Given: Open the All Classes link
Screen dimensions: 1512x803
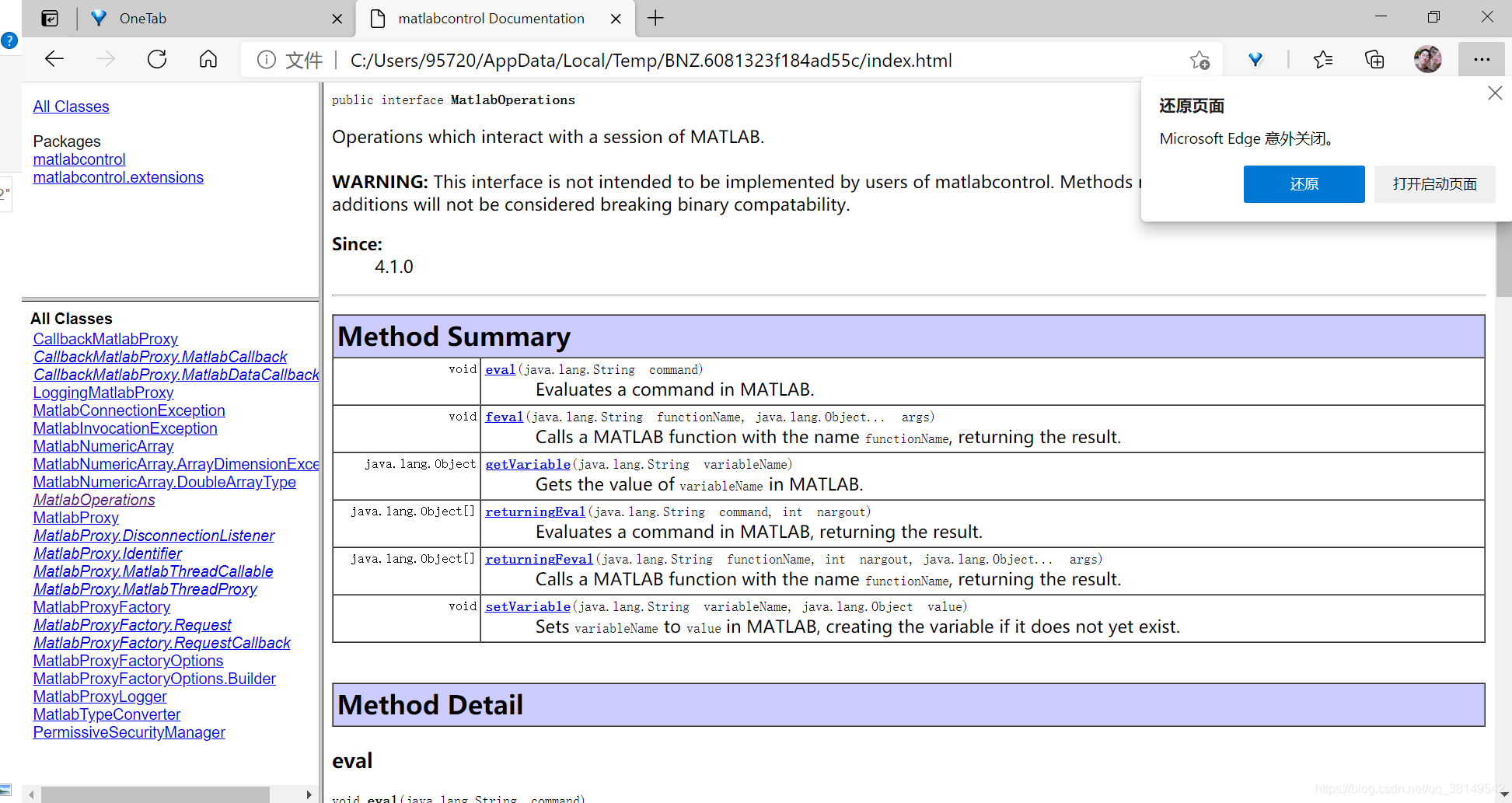Looking at the screenshot, I should (71, 106).
